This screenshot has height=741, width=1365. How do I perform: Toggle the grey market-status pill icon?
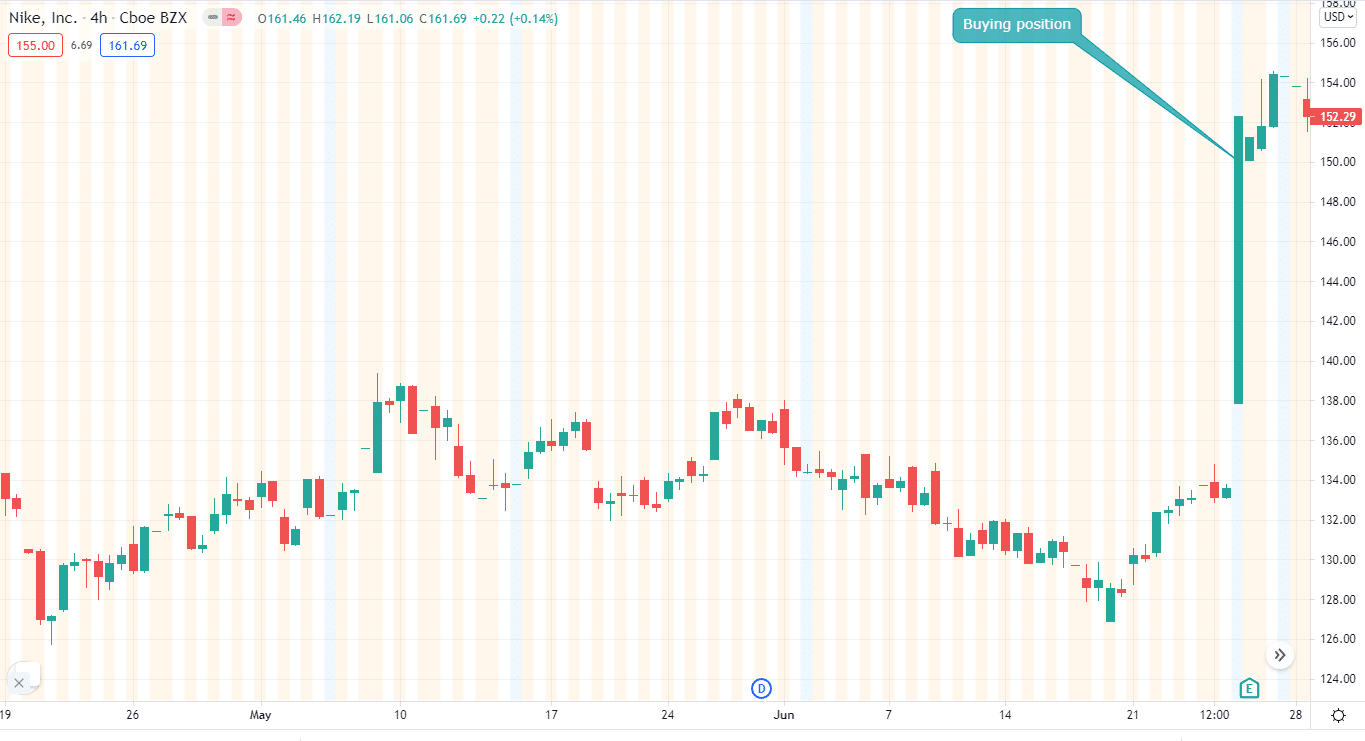210,17
